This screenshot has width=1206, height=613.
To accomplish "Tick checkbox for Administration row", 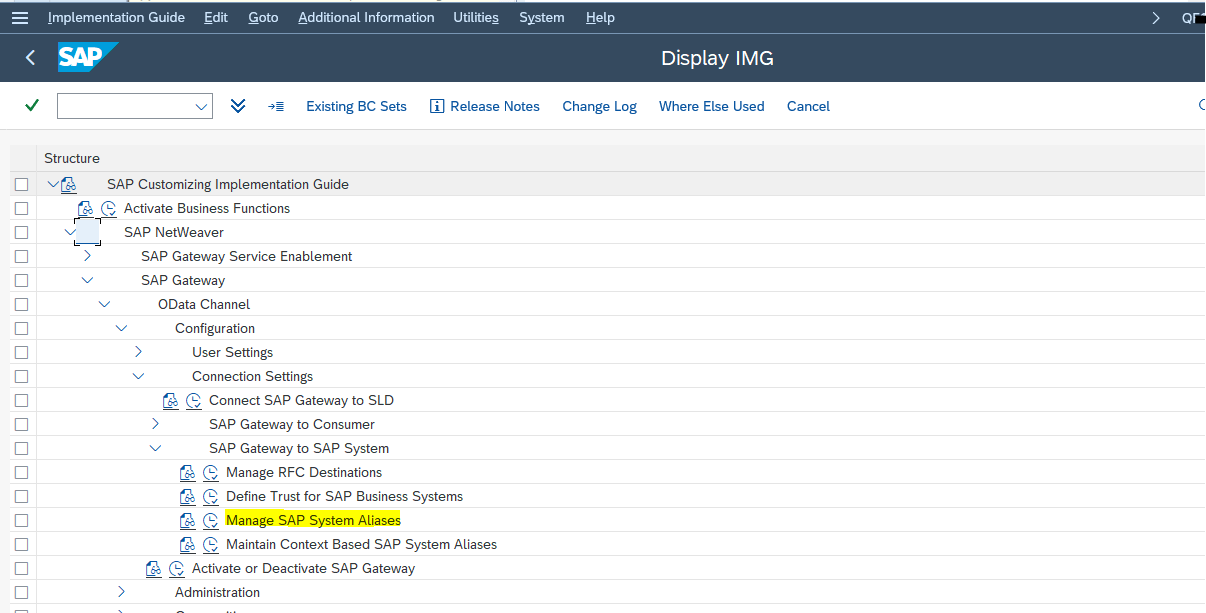I will 21,592.
